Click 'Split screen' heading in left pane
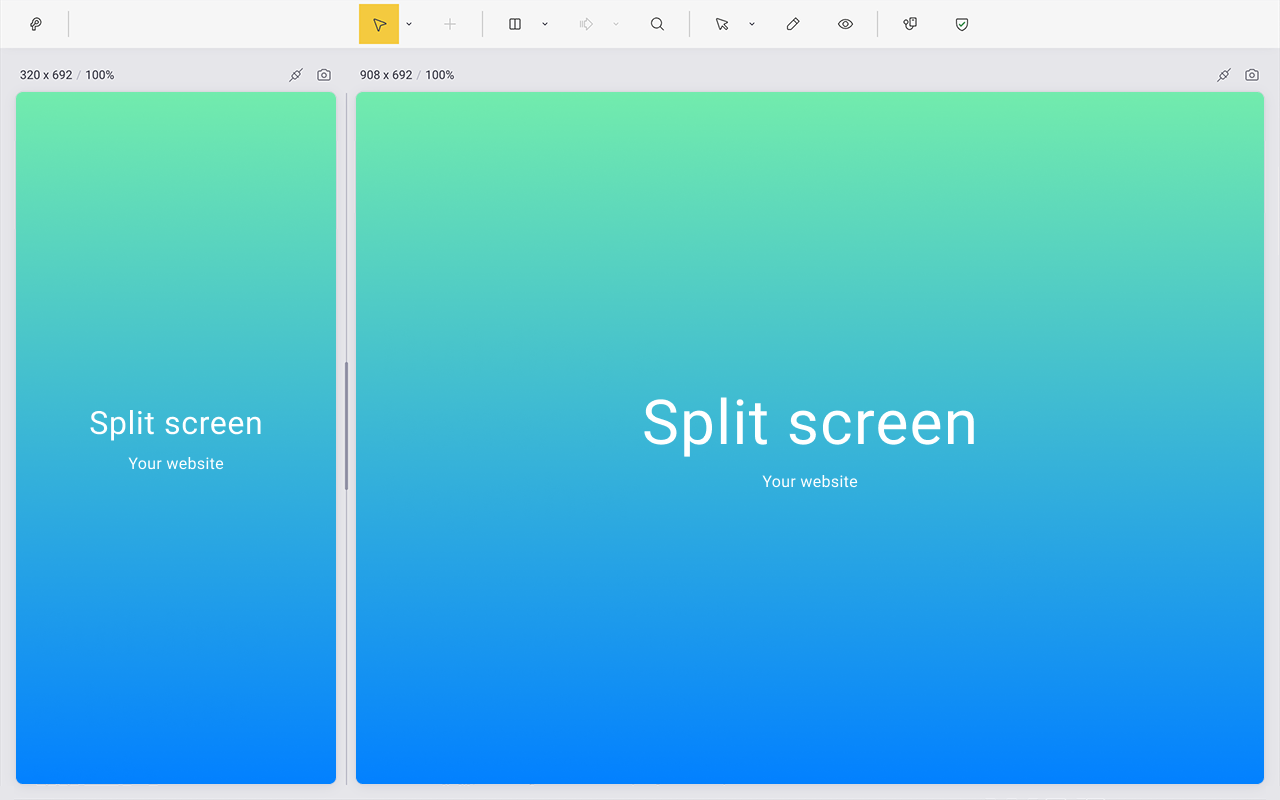Viewport: 1280px width, 800px height. click(176, 423)
